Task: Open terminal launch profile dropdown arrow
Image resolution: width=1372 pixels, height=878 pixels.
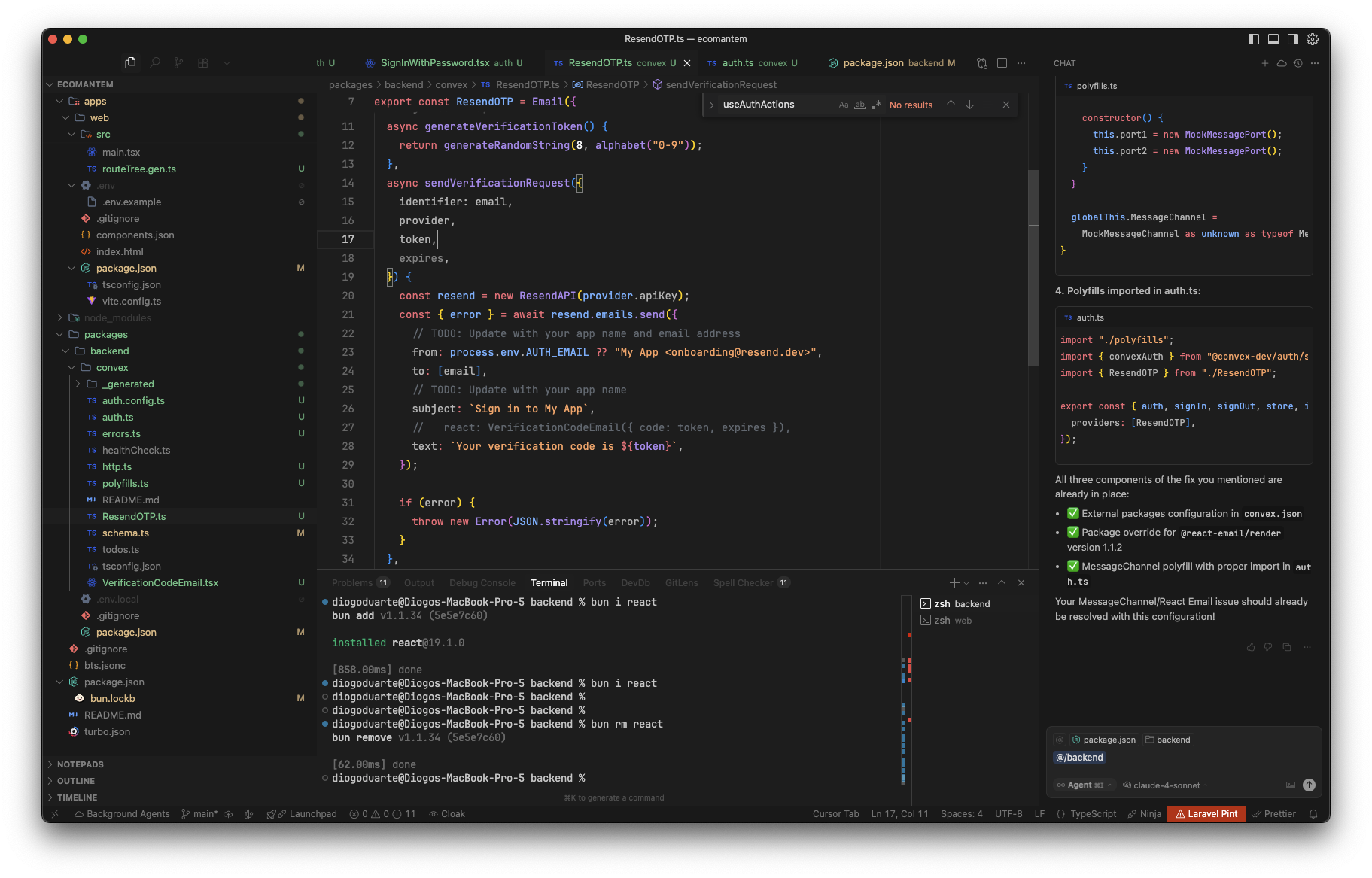Action: 966,583
